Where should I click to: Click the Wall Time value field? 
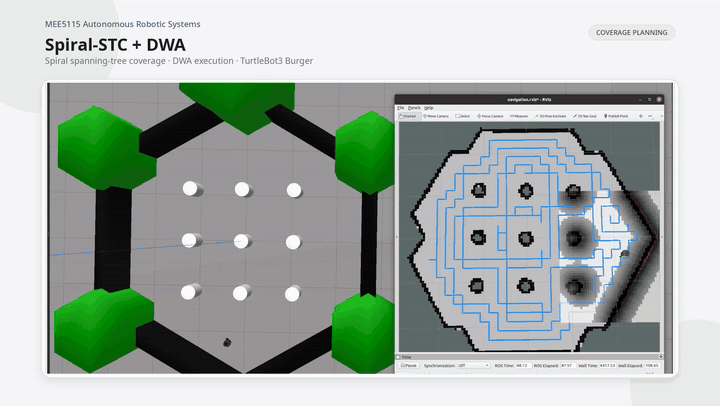[608, 366]
